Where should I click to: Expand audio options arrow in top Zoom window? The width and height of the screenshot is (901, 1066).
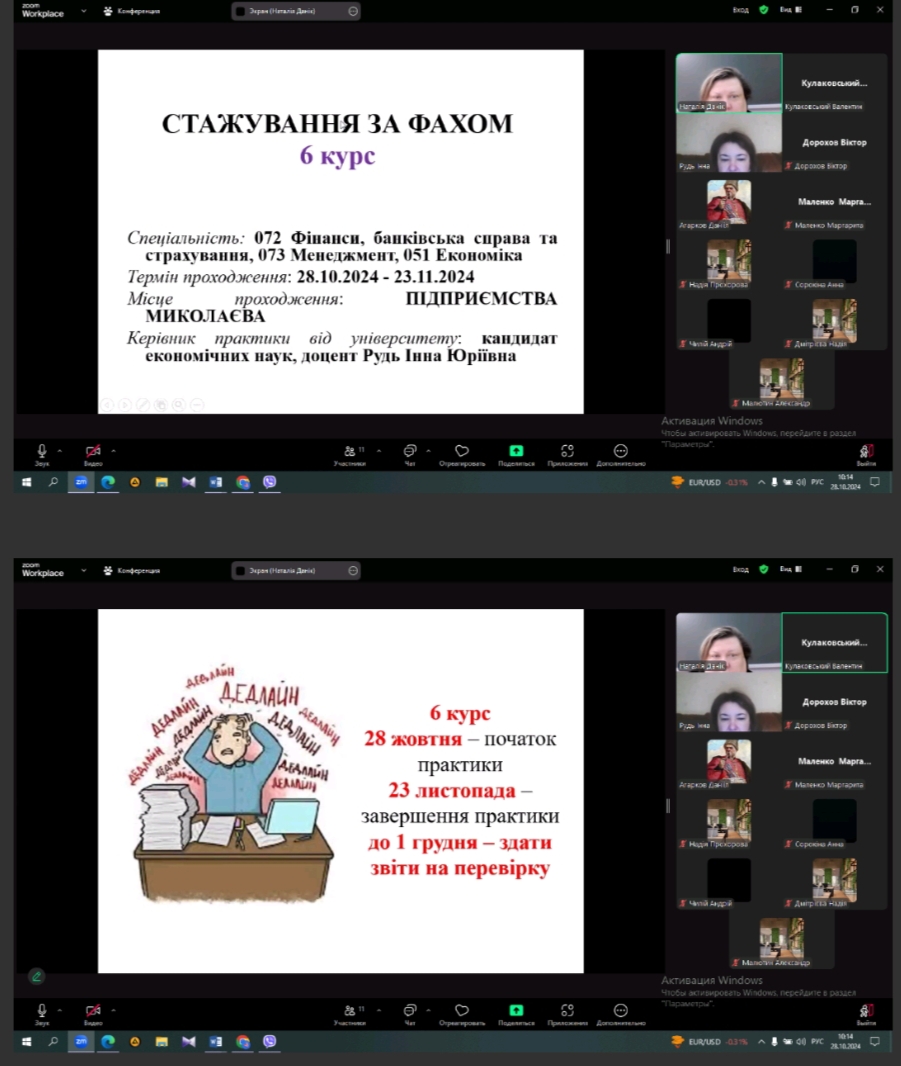click(59, 450)
